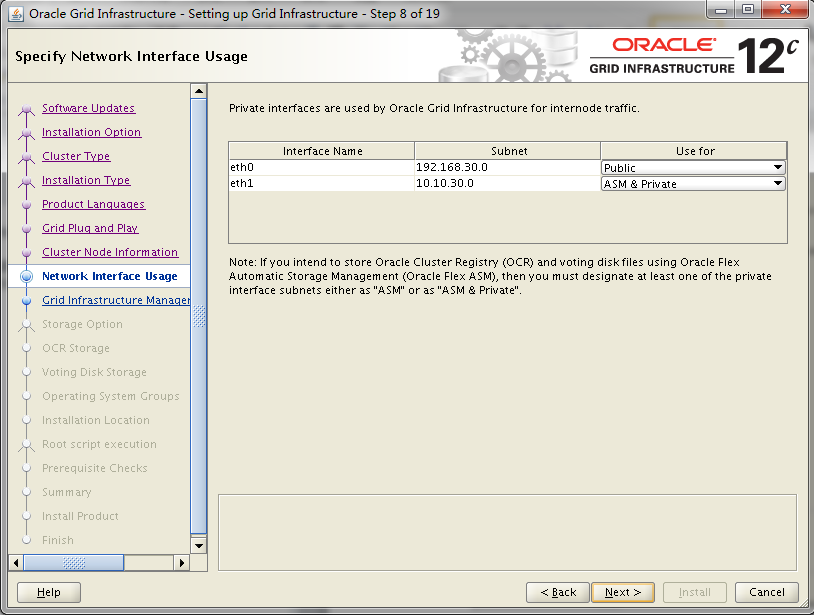This screenshot has height=615, width=814.
Task: Select the Network Interface Usage step
Action: pyautogui.click(x=110, y=276)
